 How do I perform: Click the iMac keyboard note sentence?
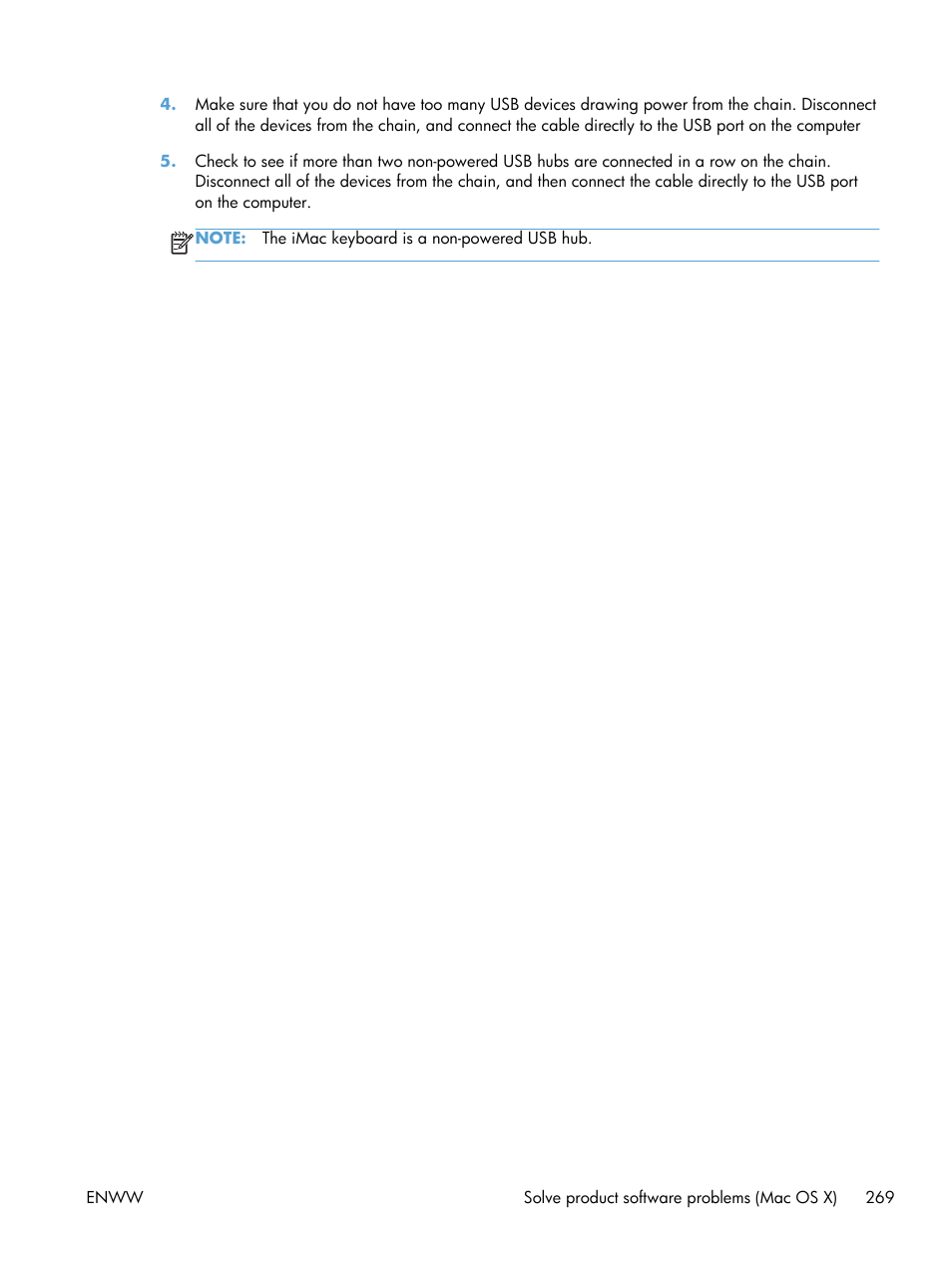point(426,239)
